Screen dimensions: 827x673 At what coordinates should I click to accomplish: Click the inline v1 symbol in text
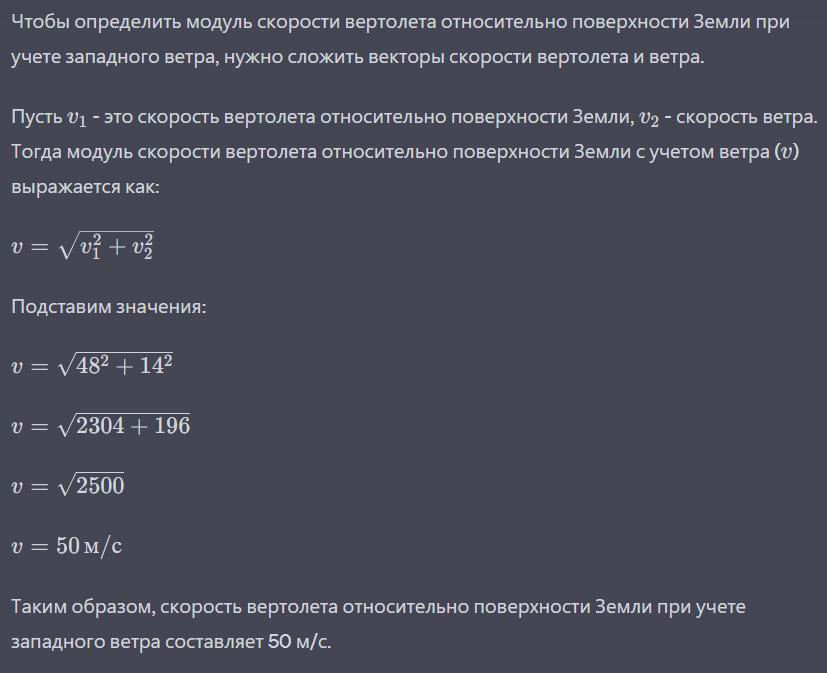tap(77, 118)
